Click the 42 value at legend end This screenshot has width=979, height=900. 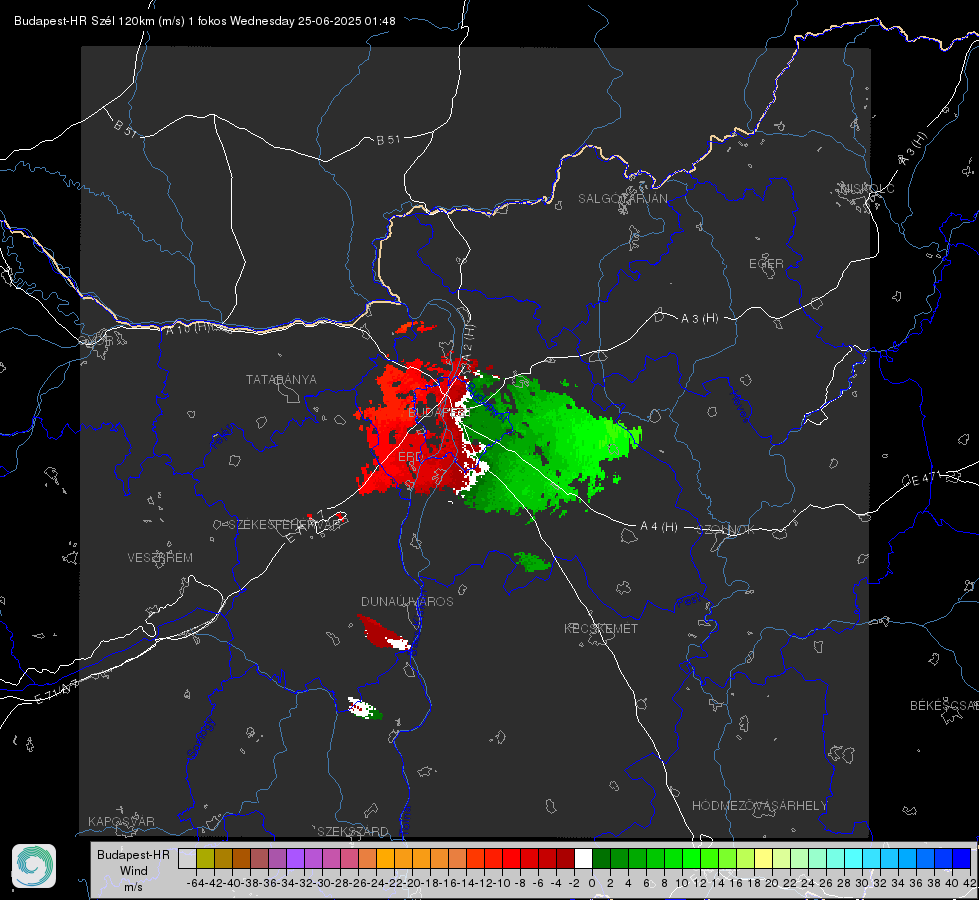pyautogui.click(x=969, y=883)
